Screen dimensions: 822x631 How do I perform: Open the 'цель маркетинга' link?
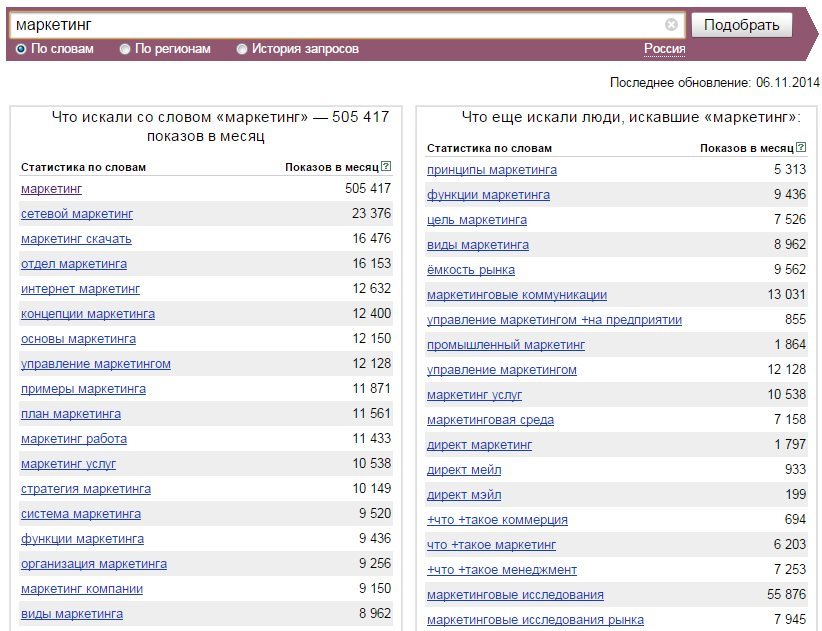pyautogui.click(x=477, y=220)
